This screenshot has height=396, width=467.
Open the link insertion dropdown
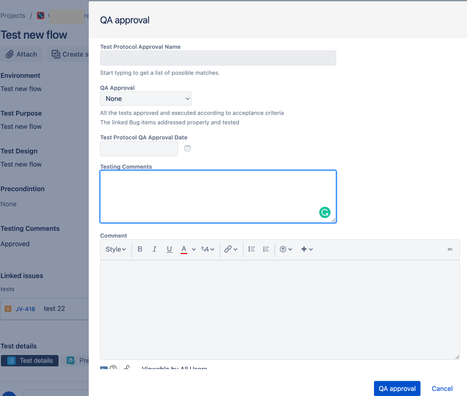pos(231,249)
